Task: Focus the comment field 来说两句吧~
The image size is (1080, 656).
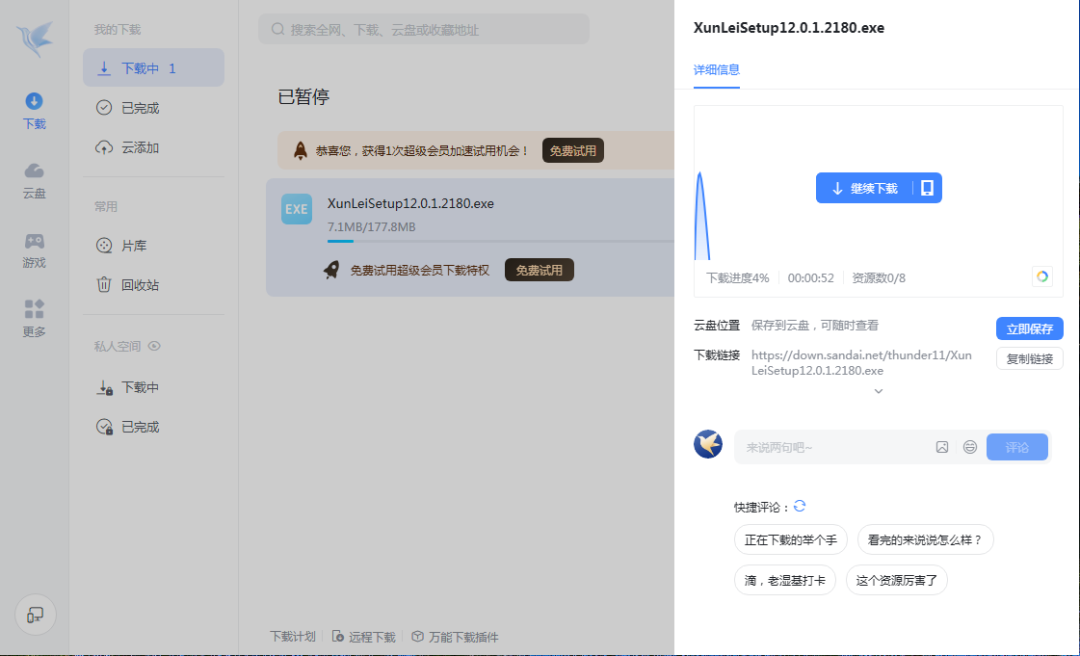Action: (x=833, y=447)
